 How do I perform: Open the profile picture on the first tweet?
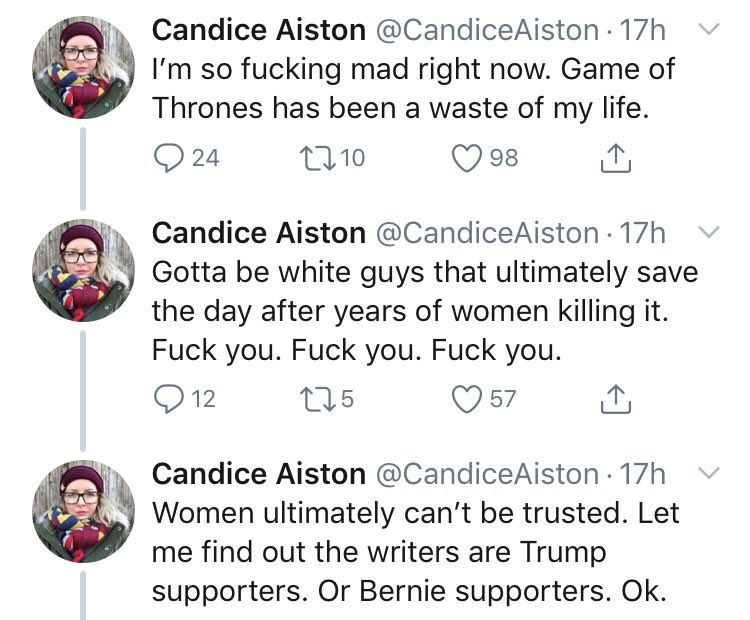(x=83, y=67)
